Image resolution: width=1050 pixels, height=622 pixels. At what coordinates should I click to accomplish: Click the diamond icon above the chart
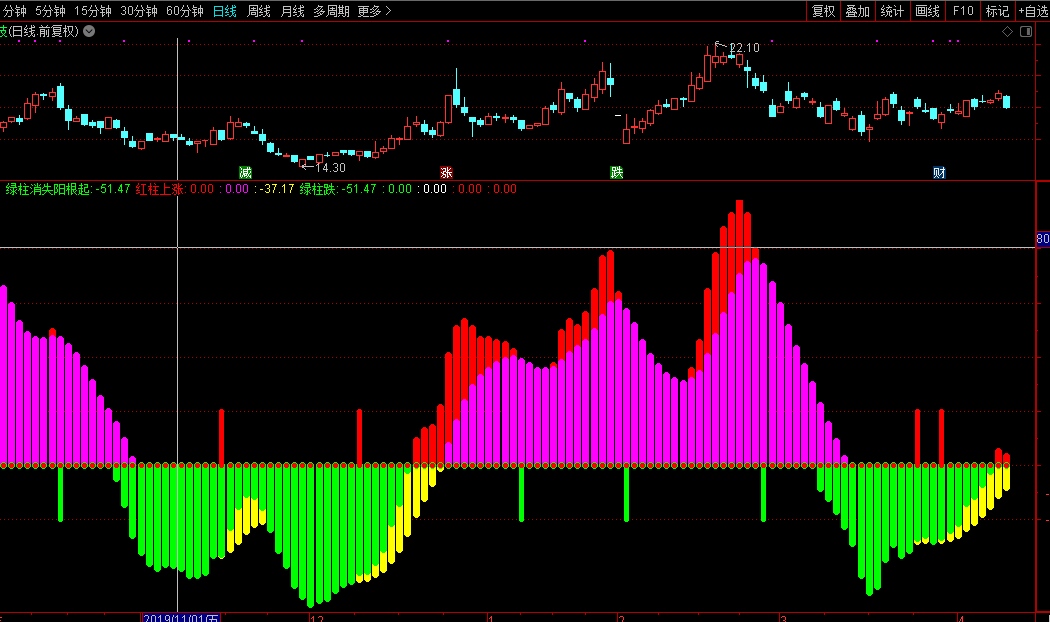(1007, 31)
